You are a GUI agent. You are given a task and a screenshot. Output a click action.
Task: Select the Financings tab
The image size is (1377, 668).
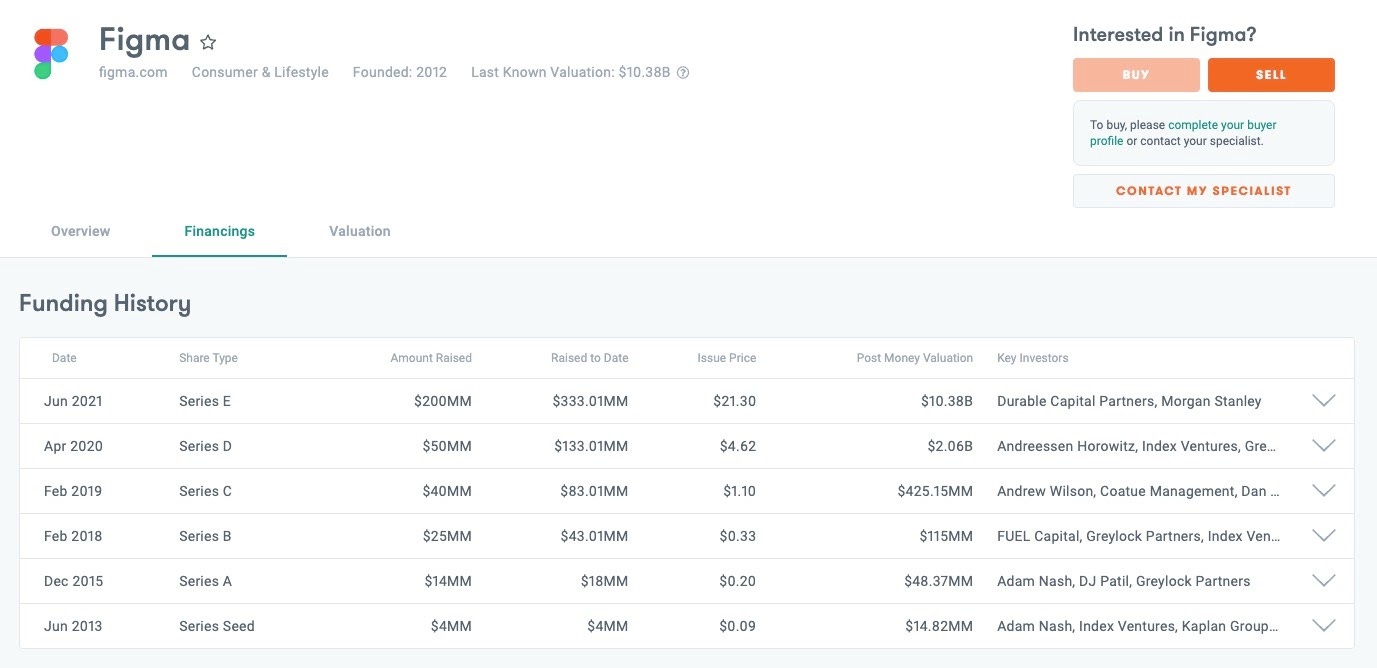(x=219, y=231)
